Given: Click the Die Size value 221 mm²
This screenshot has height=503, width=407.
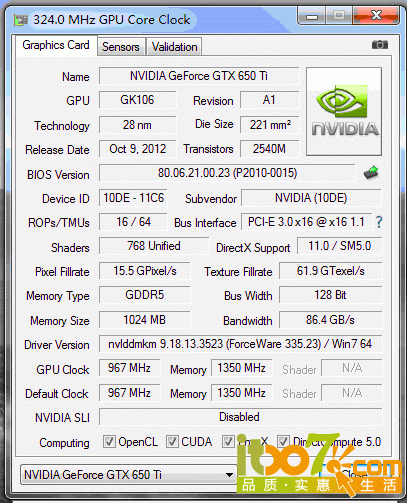Looking at the screenshot, I should pyautogui.click(x=269, y=125).
